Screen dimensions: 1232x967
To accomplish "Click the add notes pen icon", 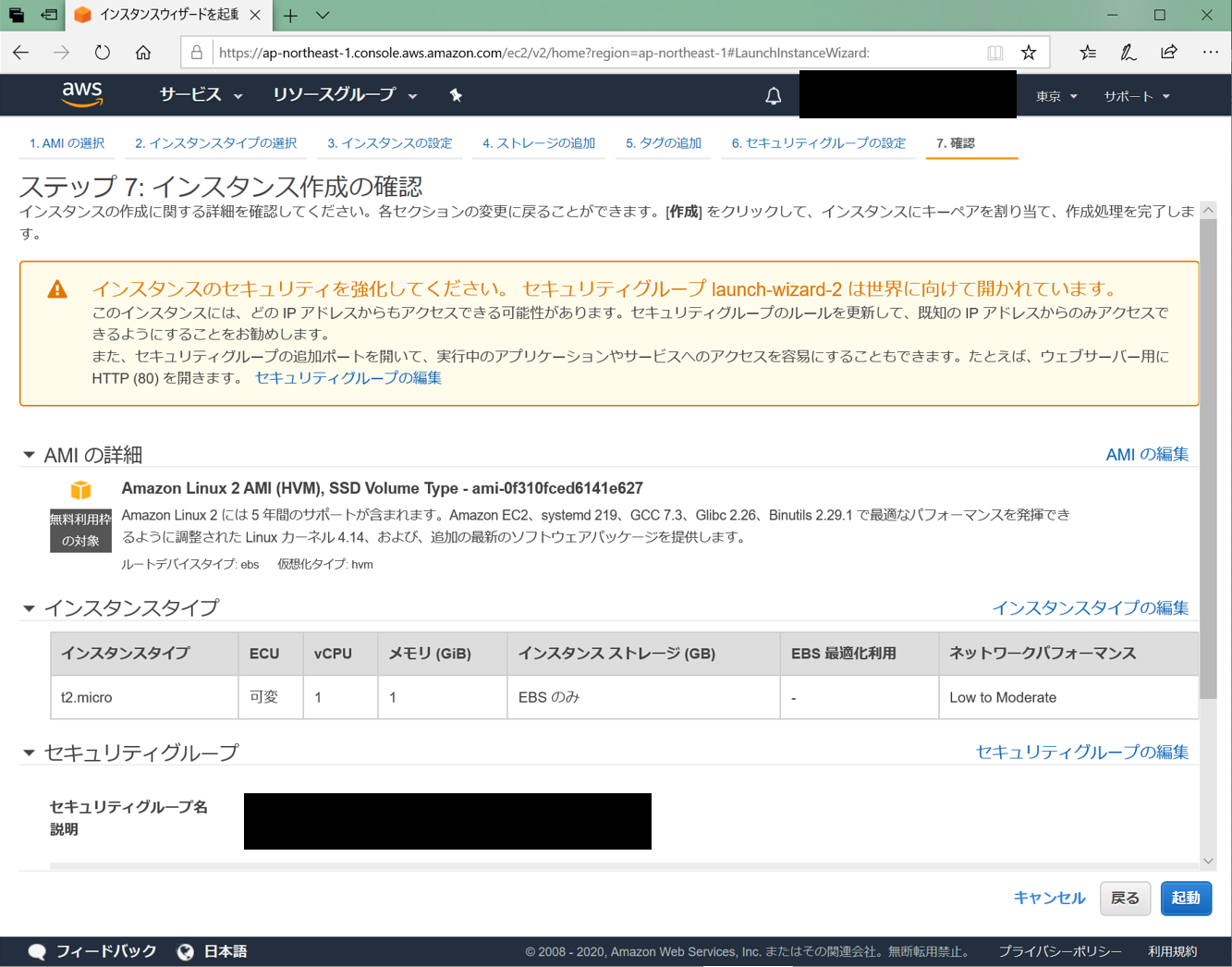I will [1128, 53].
